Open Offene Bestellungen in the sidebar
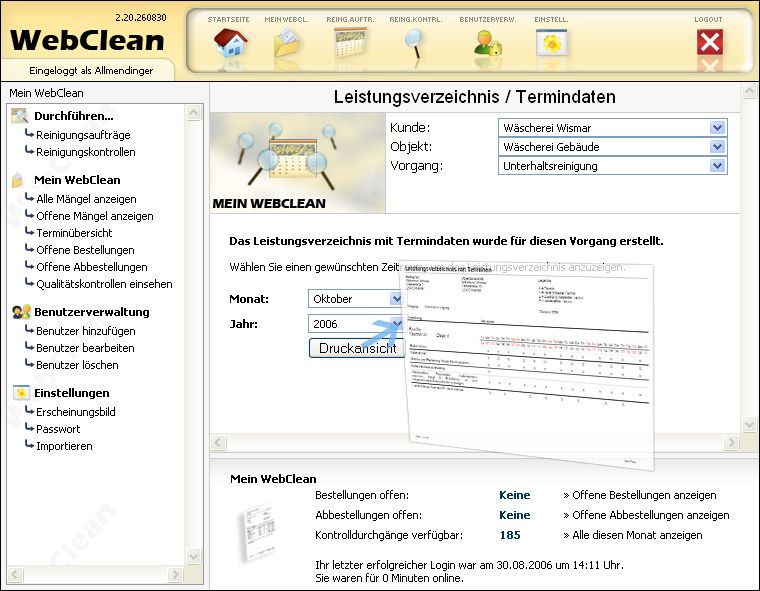 pyautogui.click(x=85, y=250)
